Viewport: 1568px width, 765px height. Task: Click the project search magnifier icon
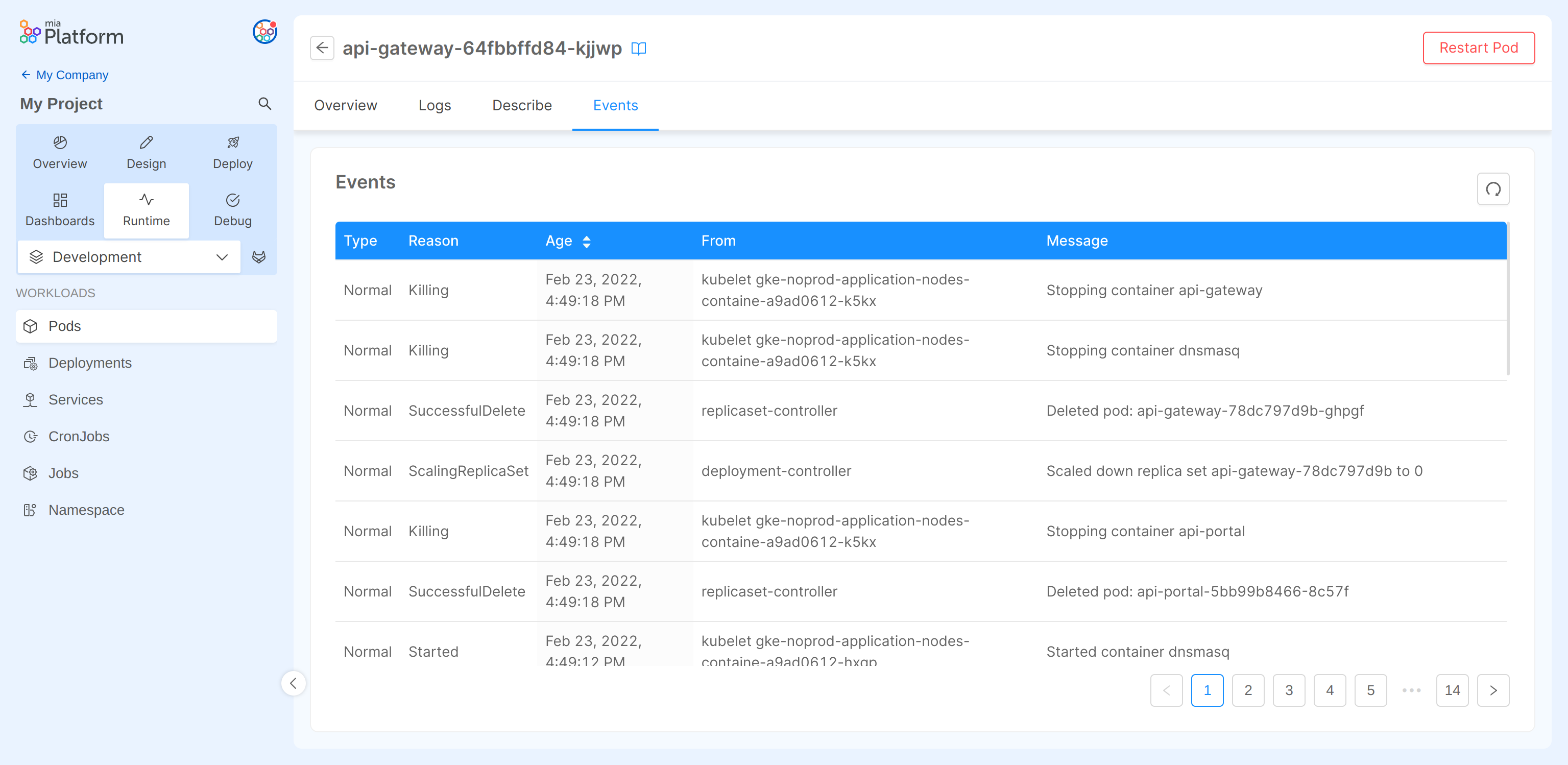tap(264, 104)
